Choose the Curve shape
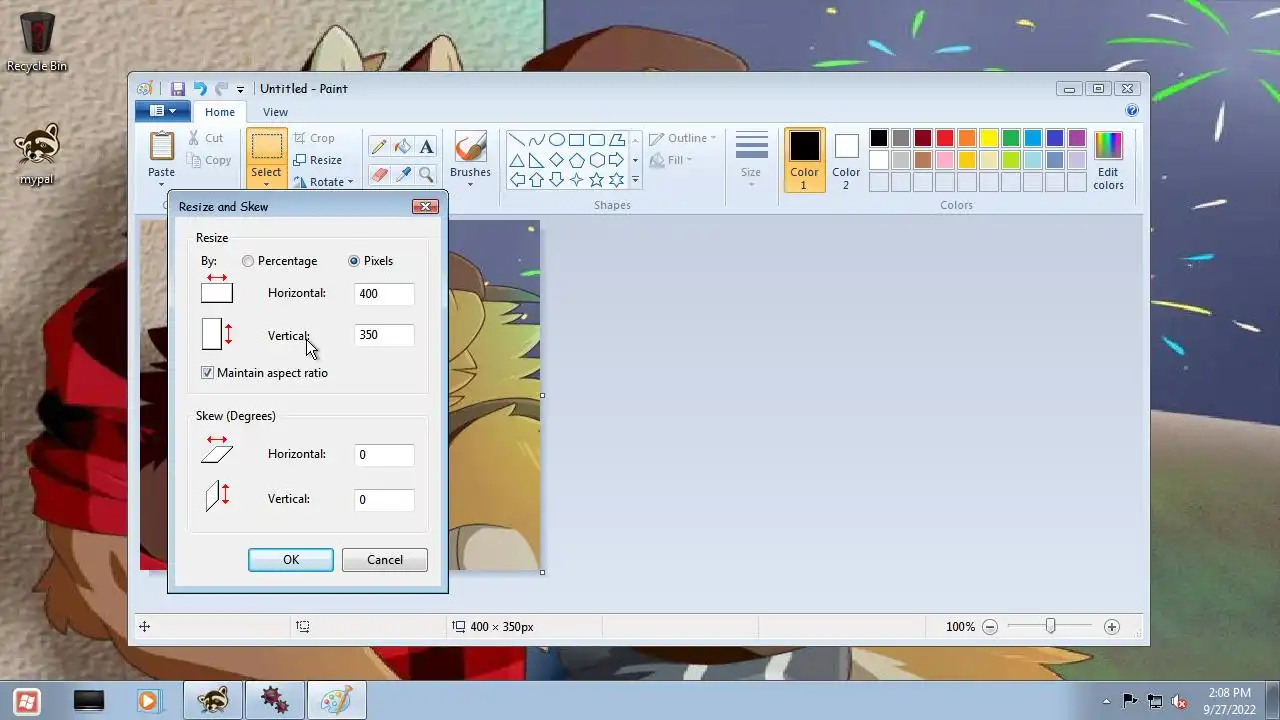Image resolution: width=1280 pixels, height=720 pixels. coord(537,140)
